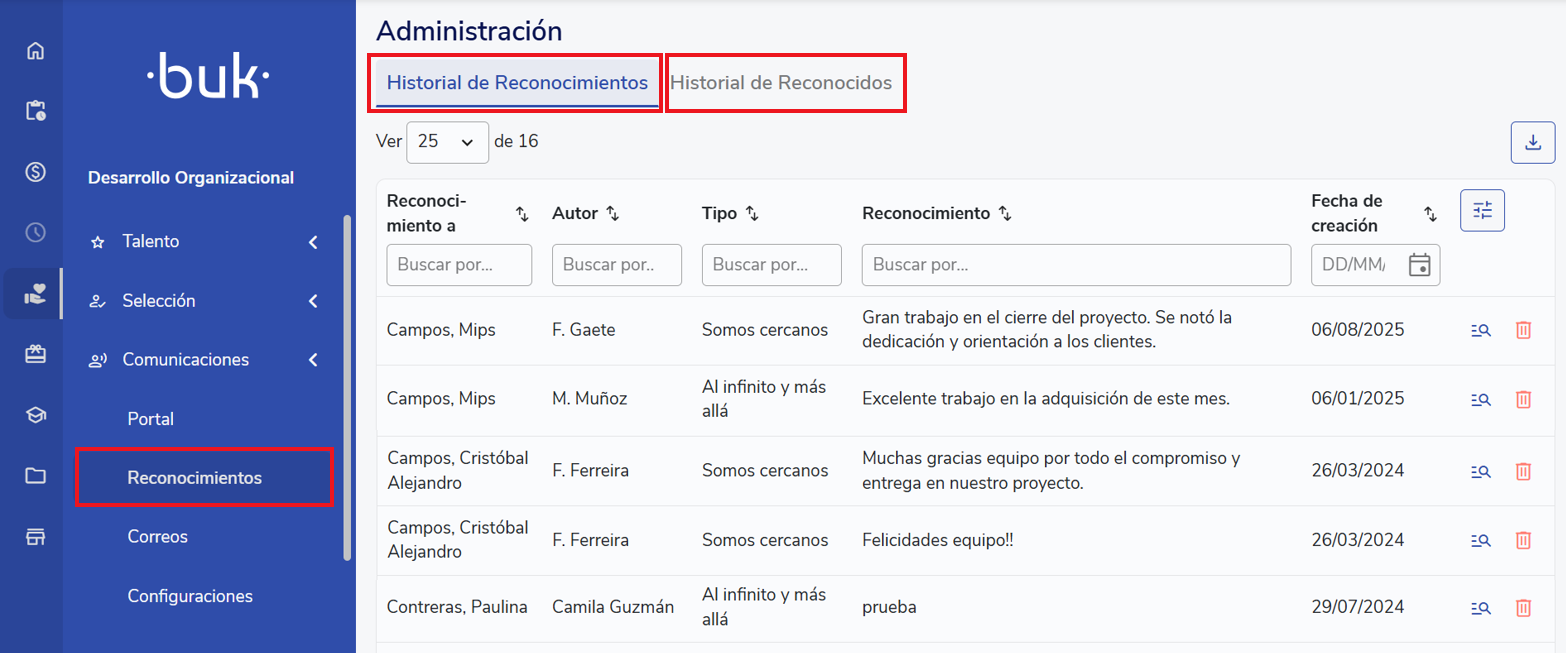Delete the 06/08/2025 recognition row
This screenshot has width=1566, height=653.
(1523, 330)
